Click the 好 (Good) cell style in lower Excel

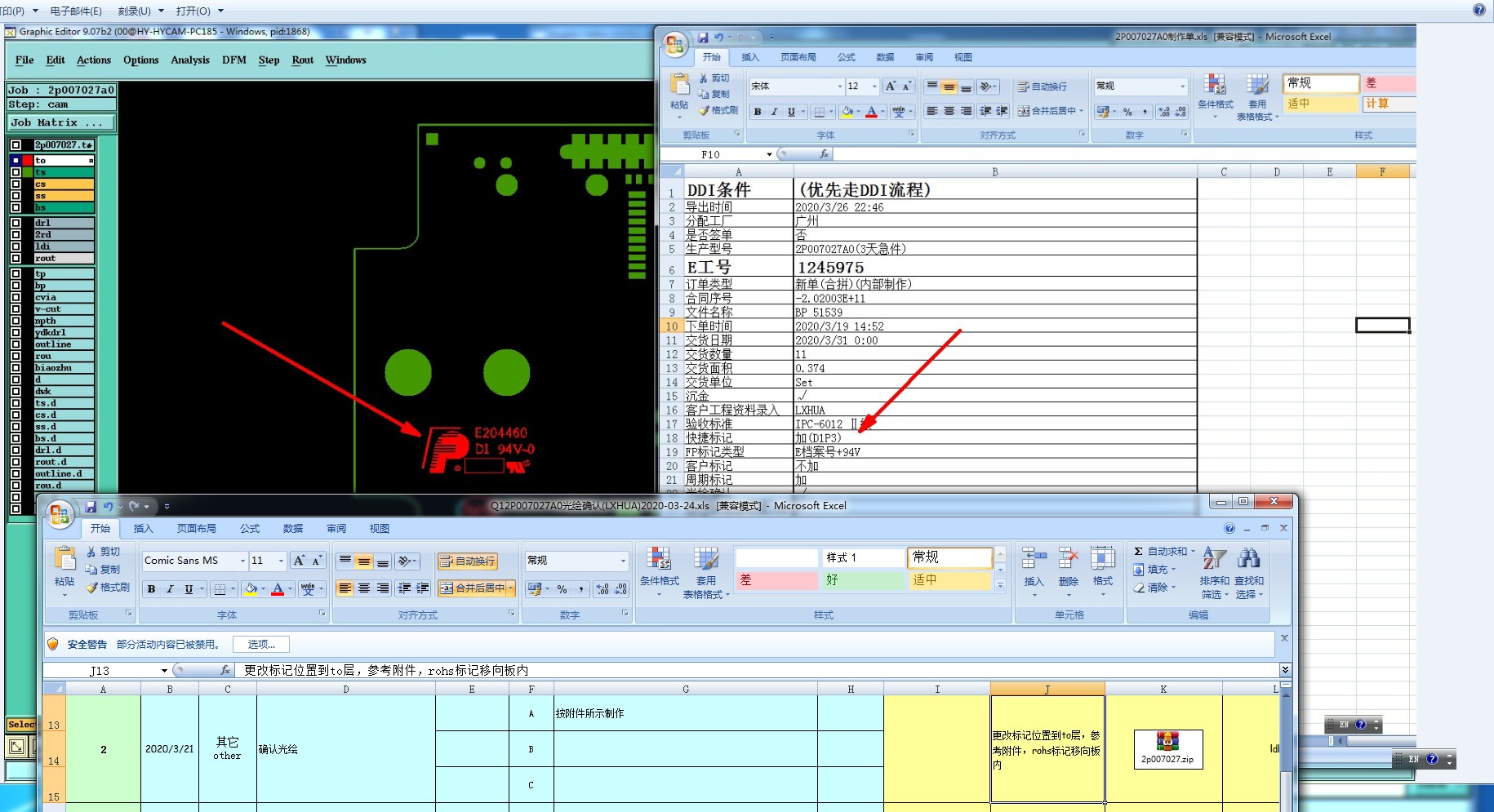863,579
